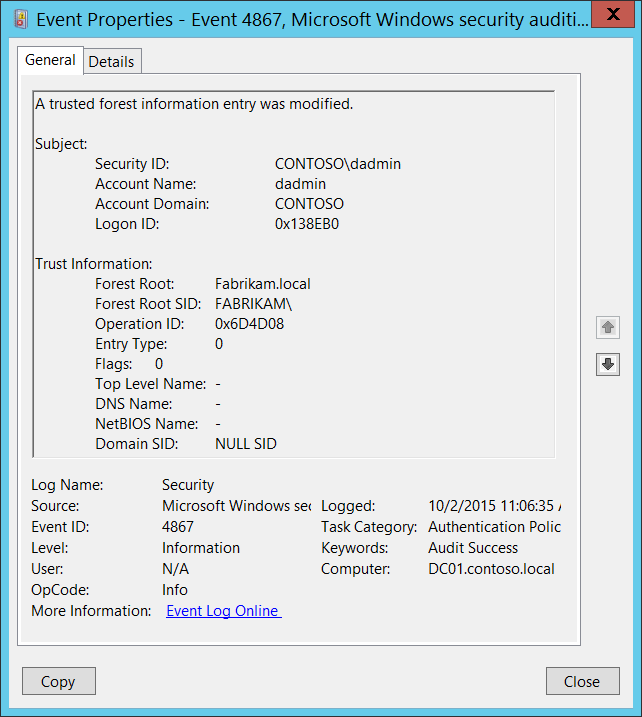
Task: Switch to the Details tab
Action: [x=111, y=61]
